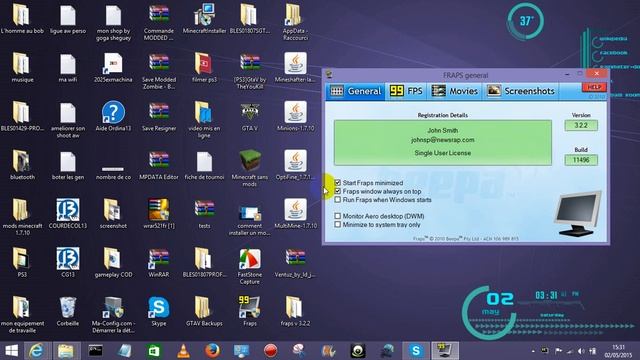Enable Run Fraps when Windows starts

coord(338,200)
